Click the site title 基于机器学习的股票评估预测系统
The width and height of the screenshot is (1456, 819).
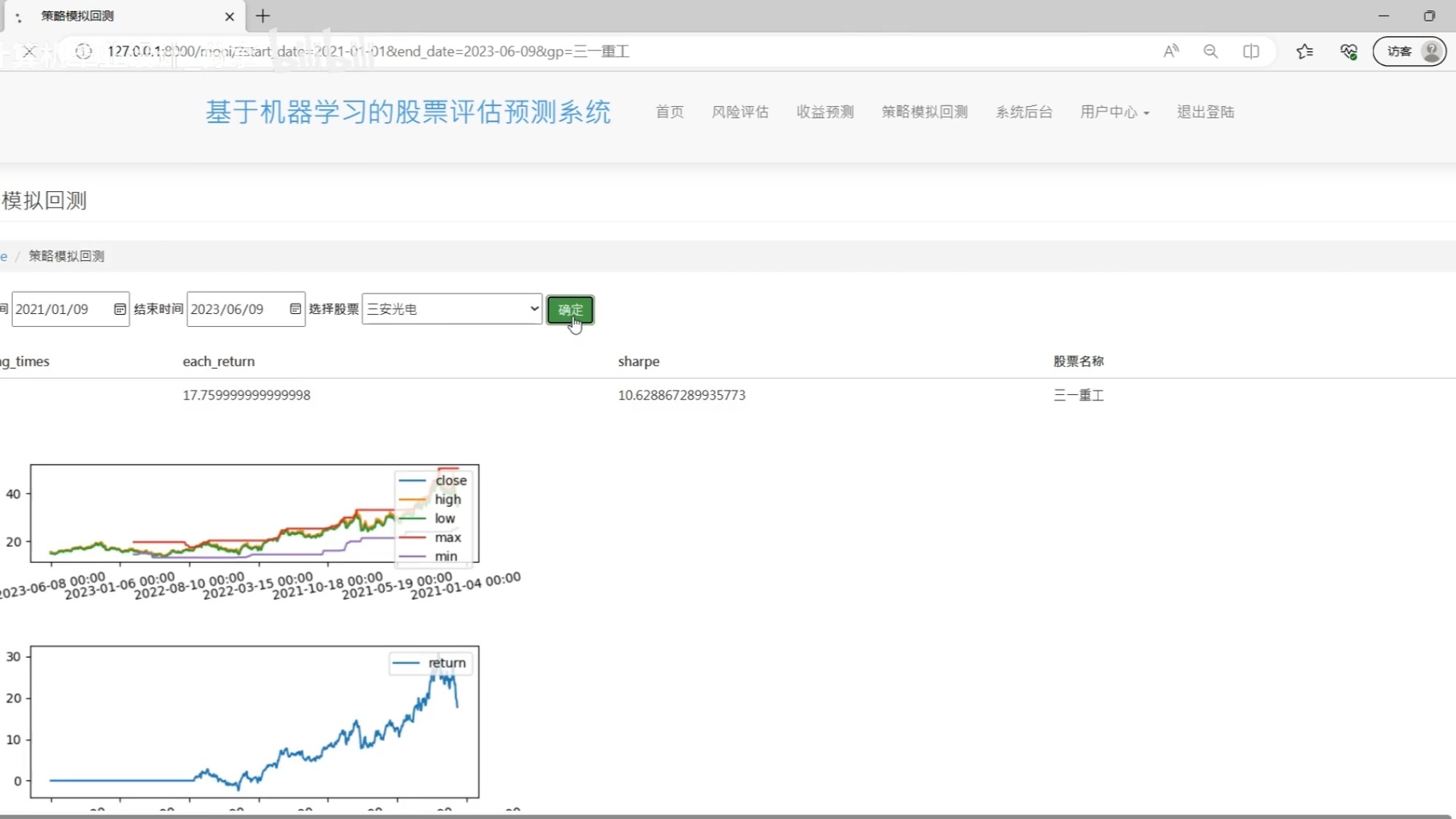(x=408, y=112)
